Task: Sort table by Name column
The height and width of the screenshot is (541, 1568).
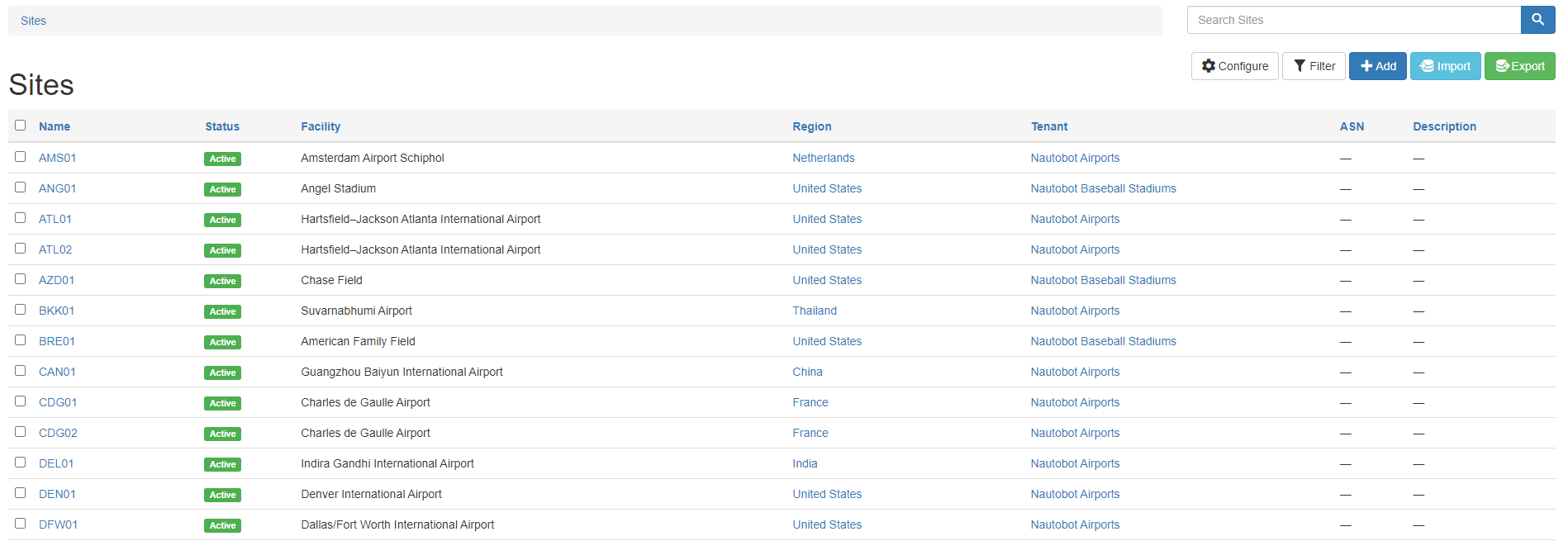Action: point(55,126)
